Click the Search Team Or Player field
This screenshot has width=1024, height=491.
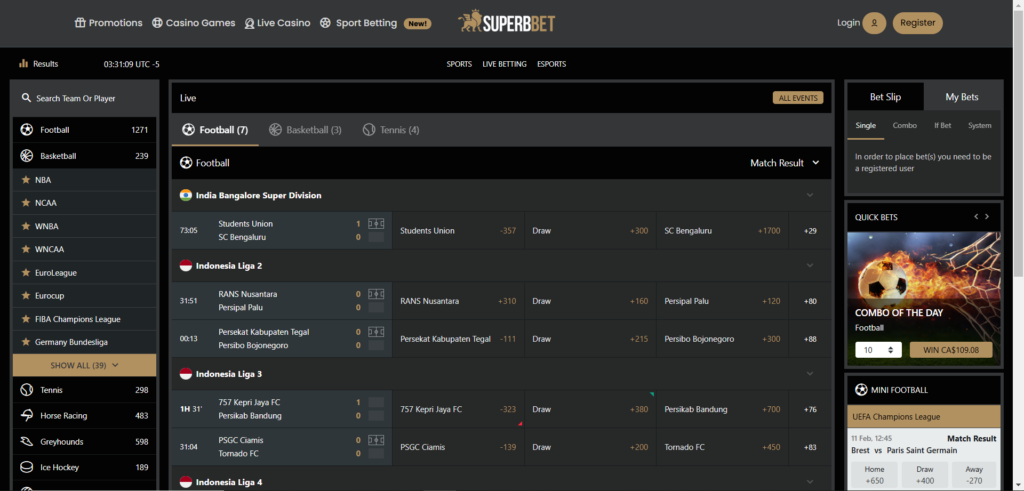(x=84, y=99)
